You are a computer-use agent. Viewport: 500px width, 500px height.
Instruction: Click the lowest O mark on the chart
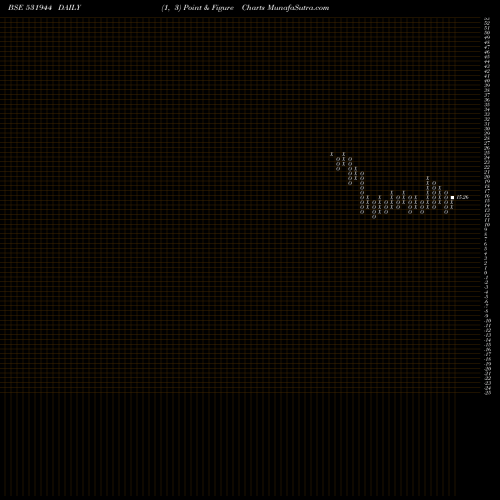point(374,217)
